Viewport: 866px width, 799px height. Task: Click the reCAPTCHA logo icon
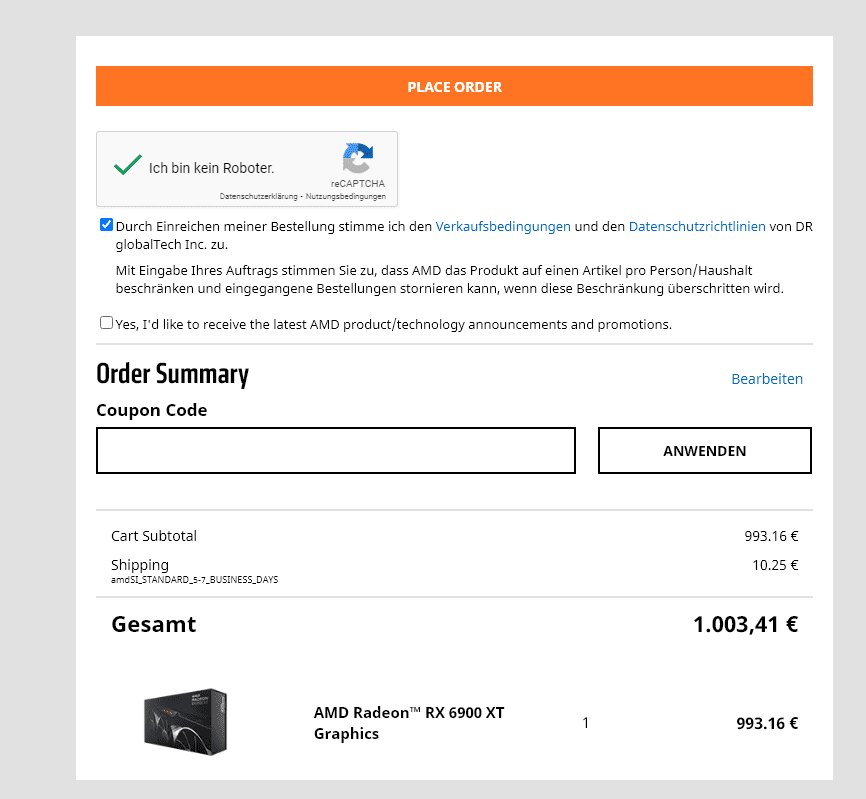click(x=357, y=159)
